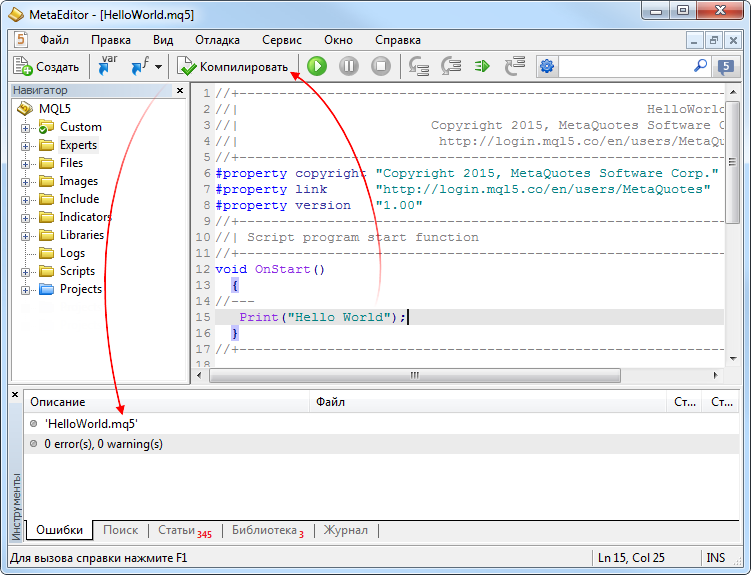
Task: Click the Создать new file button
Action: (x=46, y=67)
